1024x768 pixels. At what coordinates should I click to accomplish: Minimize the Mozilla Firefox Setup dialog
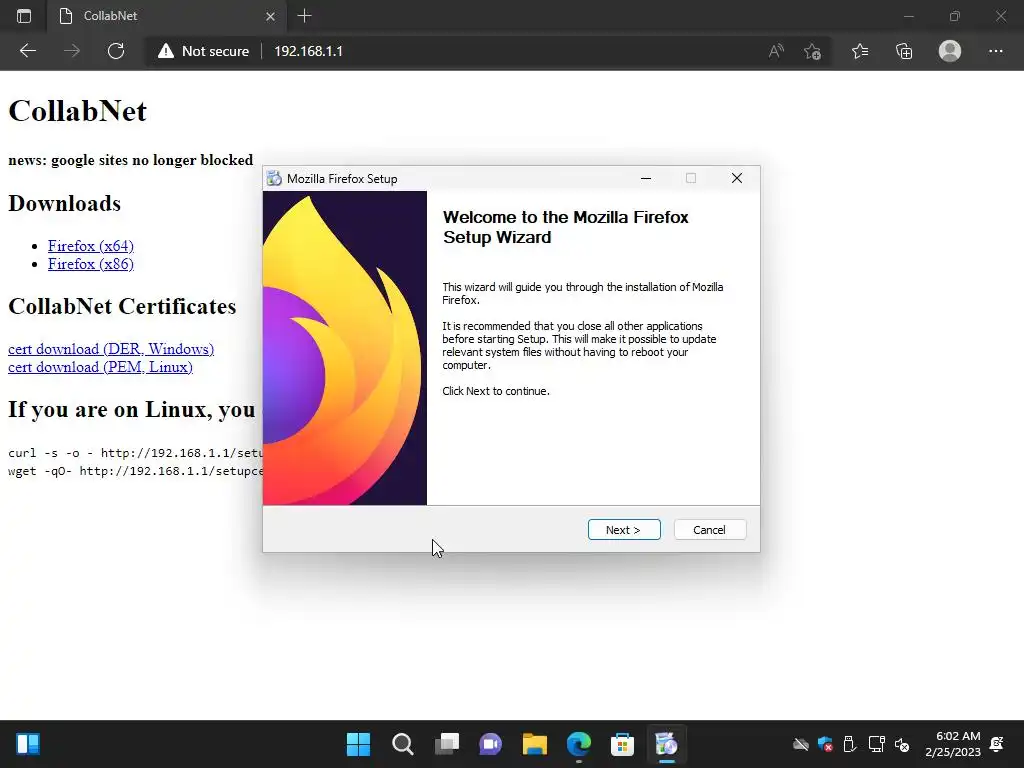pos(646,178)
